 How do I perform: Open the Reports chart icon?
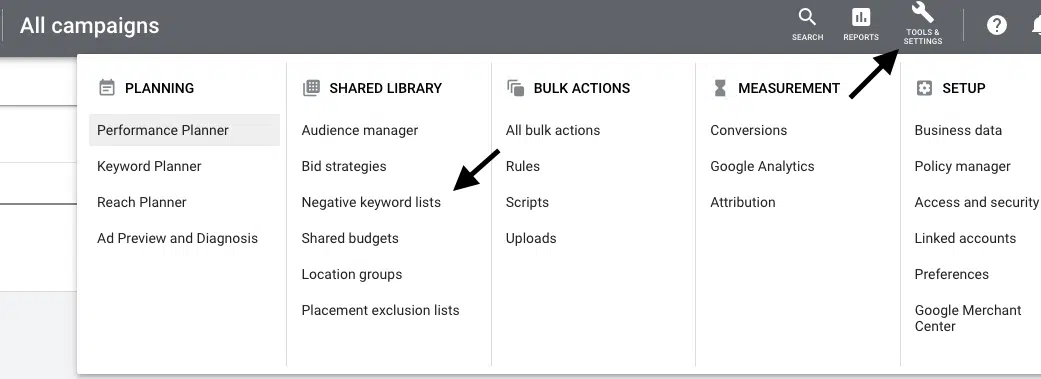tap(861, 17)
